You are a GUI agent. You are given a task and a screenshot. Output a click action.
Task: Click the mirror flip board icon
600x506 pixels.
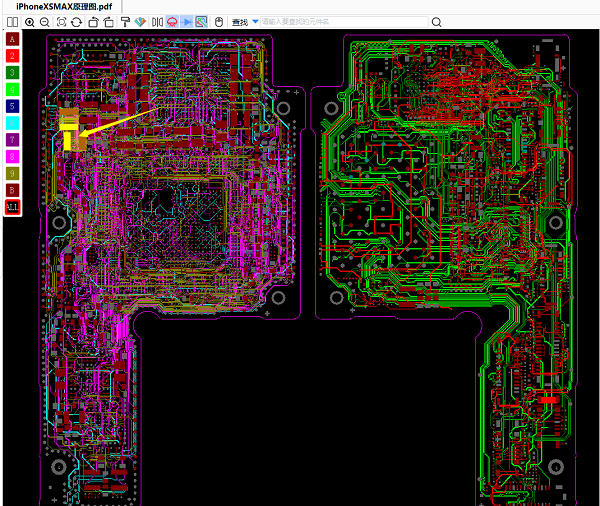point(156,21)
